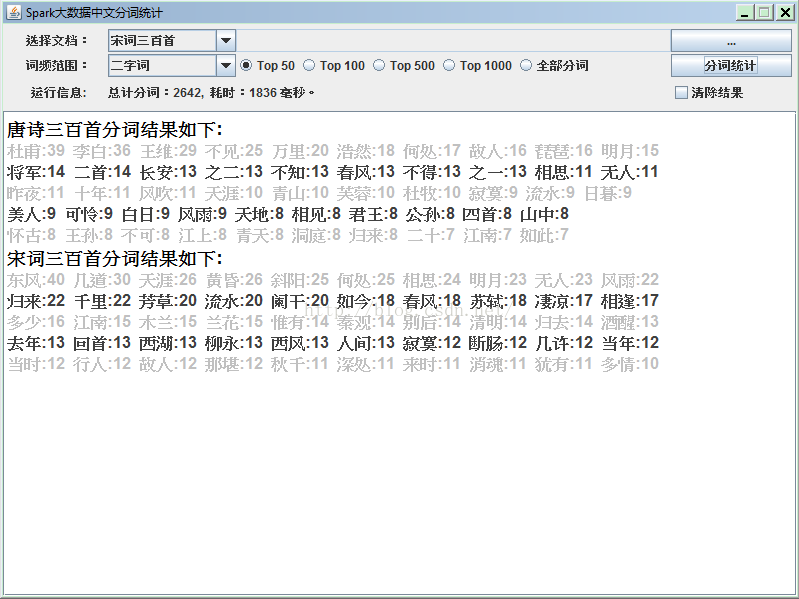
Task: Click the result 李白:36
Action: [102, 151]
